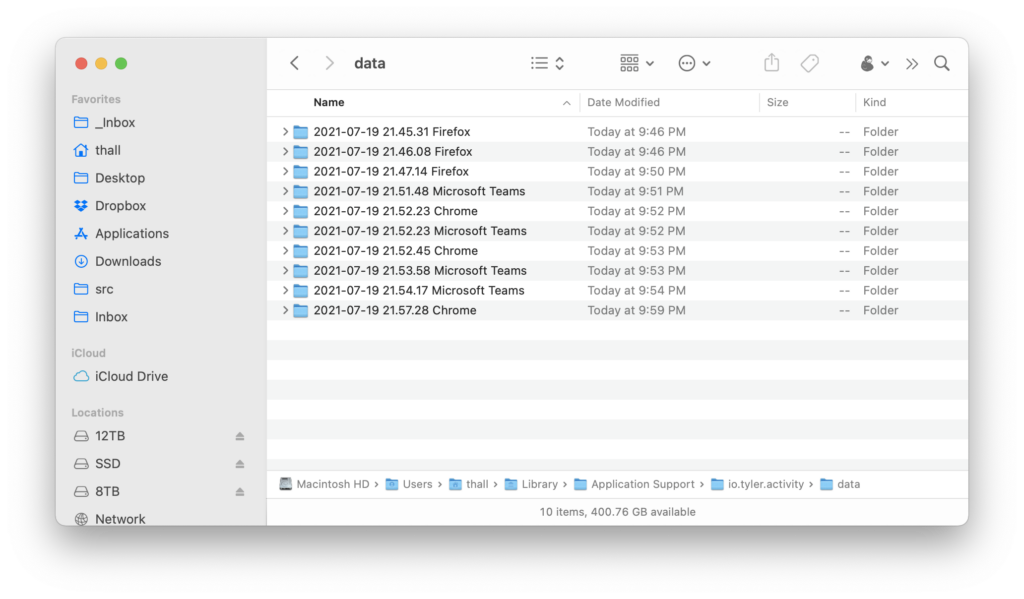Expand the 21.51.48 Microsoft Teams folder

click(x=285, y=192)
